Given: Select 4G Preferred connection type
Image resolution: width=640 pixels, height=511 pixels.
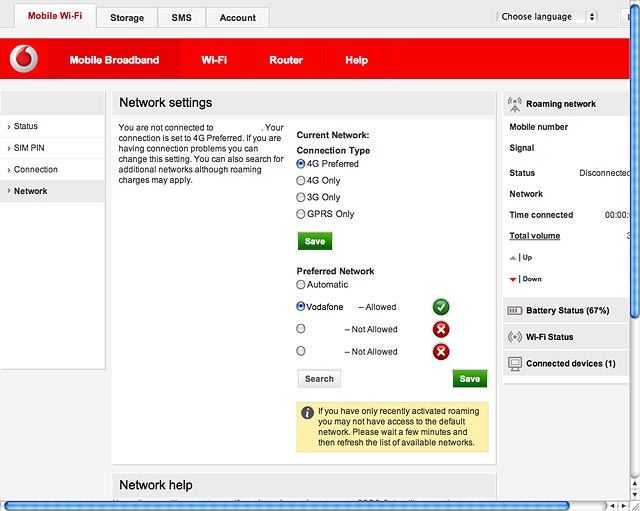Looking at the screenshot, I should (x=301, y=164).
